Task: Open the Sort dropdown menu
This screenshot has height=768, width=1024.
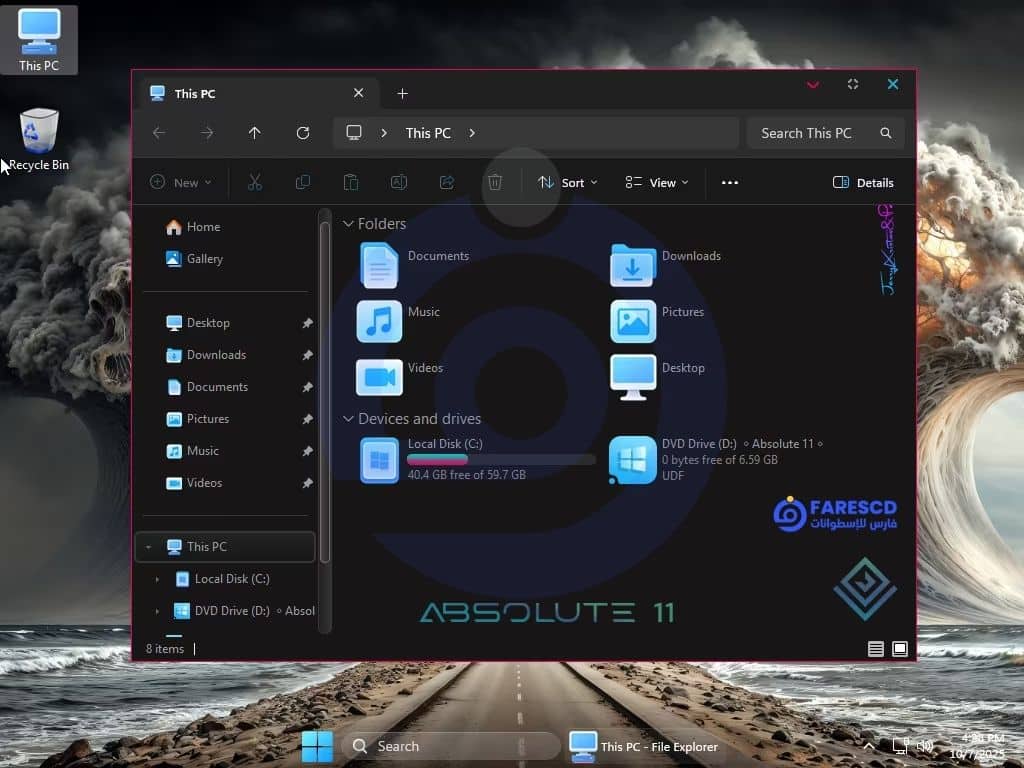Action: (x=567, y=182)
